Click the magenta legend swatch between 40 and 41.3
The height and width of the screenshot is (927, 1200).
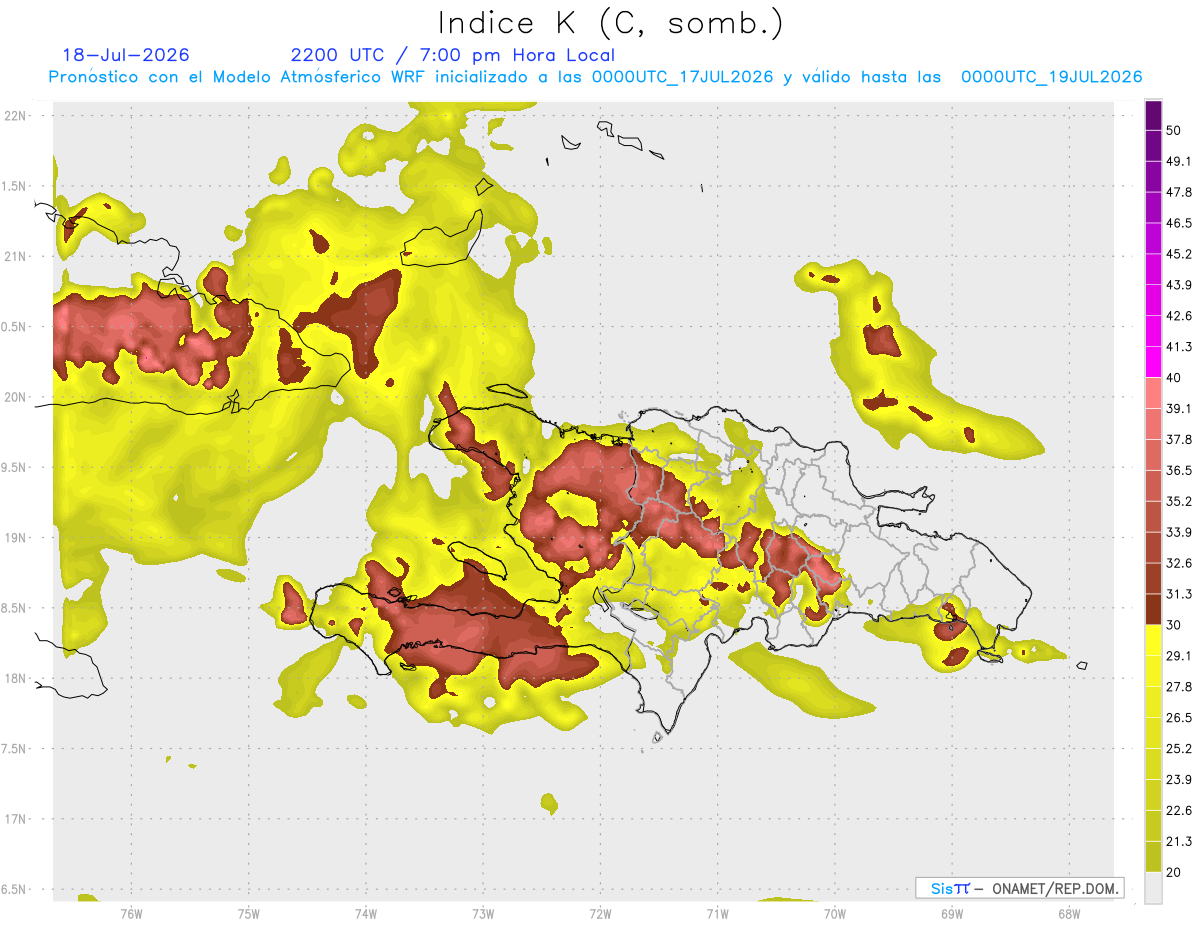(x=1154, y=362)
